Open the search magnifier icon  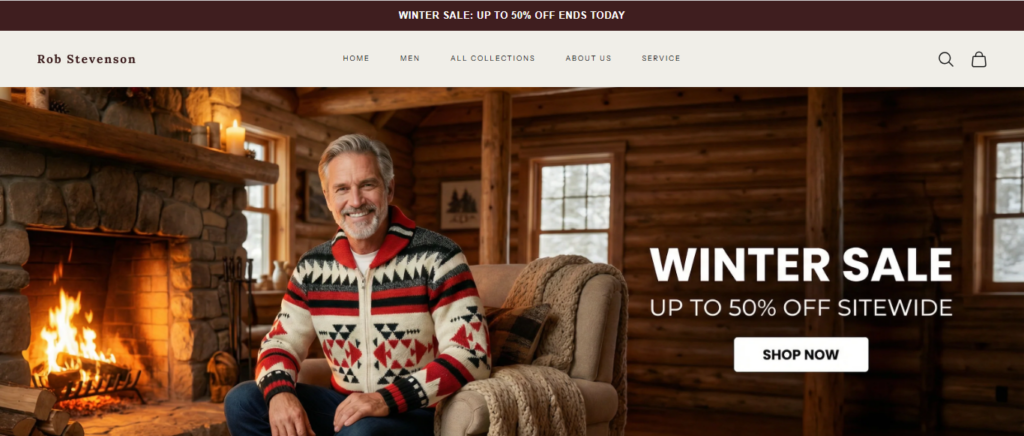[946, 59]
